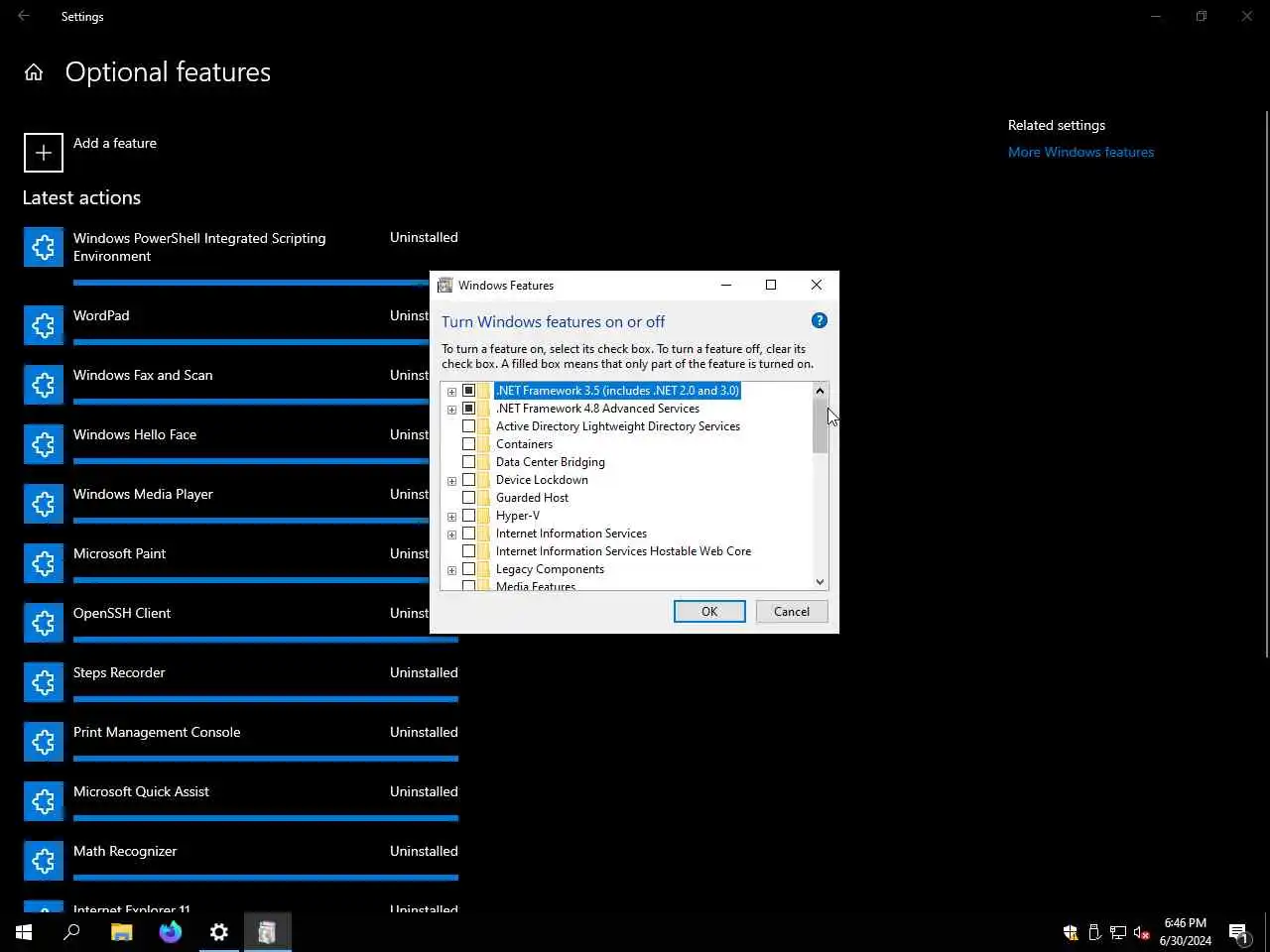Viewport: 1270px width, 952px height.
Task: Select the Windows Fax and Scan icon
Action: click(x=44, y=385)
